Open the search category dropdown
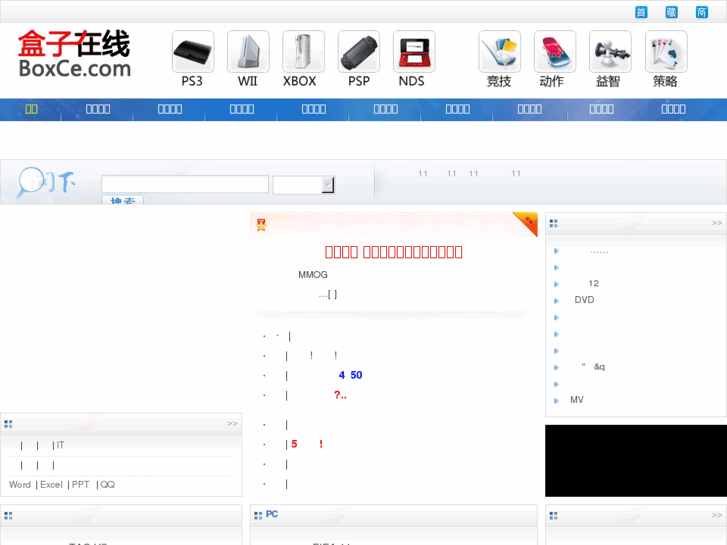Viewport: 727px width, 545px height. [x=304, y=185]
